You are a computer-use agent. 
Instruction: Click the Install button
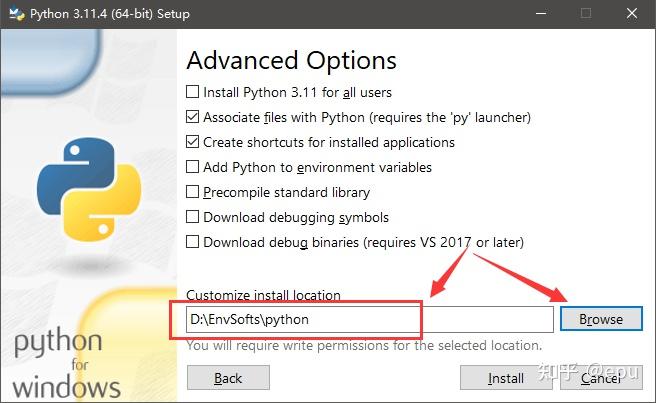pyautogui.click(x=506, y=378)
